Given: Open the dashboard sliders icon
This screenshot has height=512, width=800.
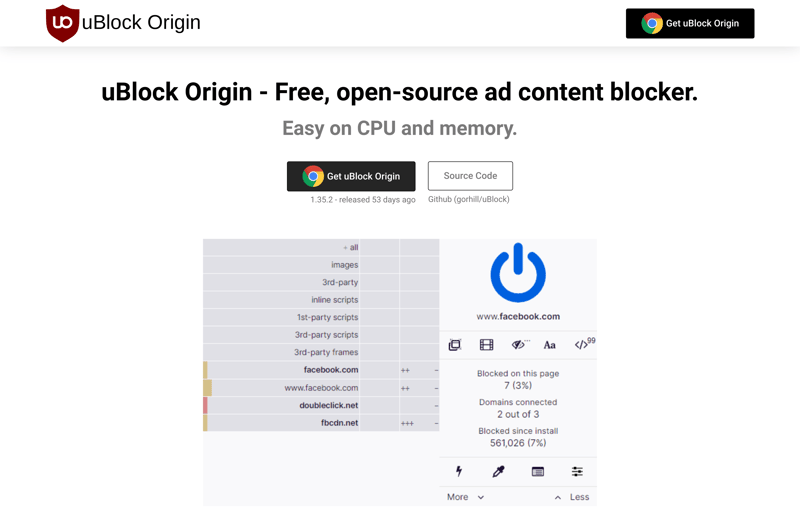Looking at the screenshot, I should click(x=577, y=472).
